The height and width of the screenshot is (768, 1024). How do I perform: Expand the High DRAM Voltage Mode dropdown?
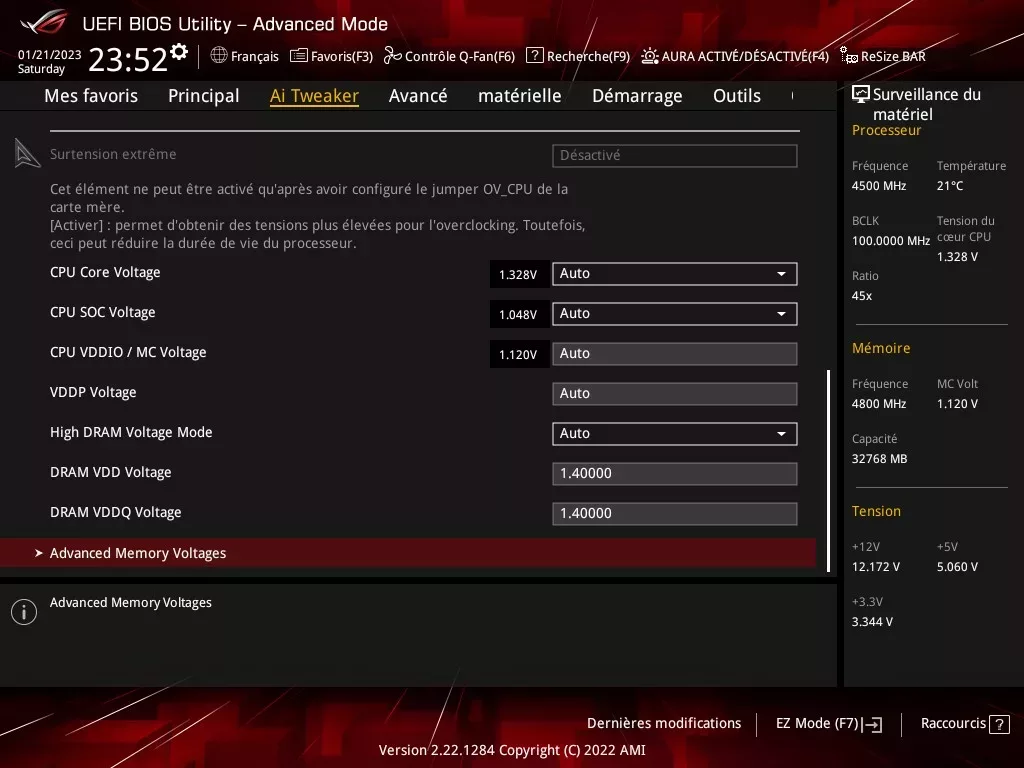782,433
